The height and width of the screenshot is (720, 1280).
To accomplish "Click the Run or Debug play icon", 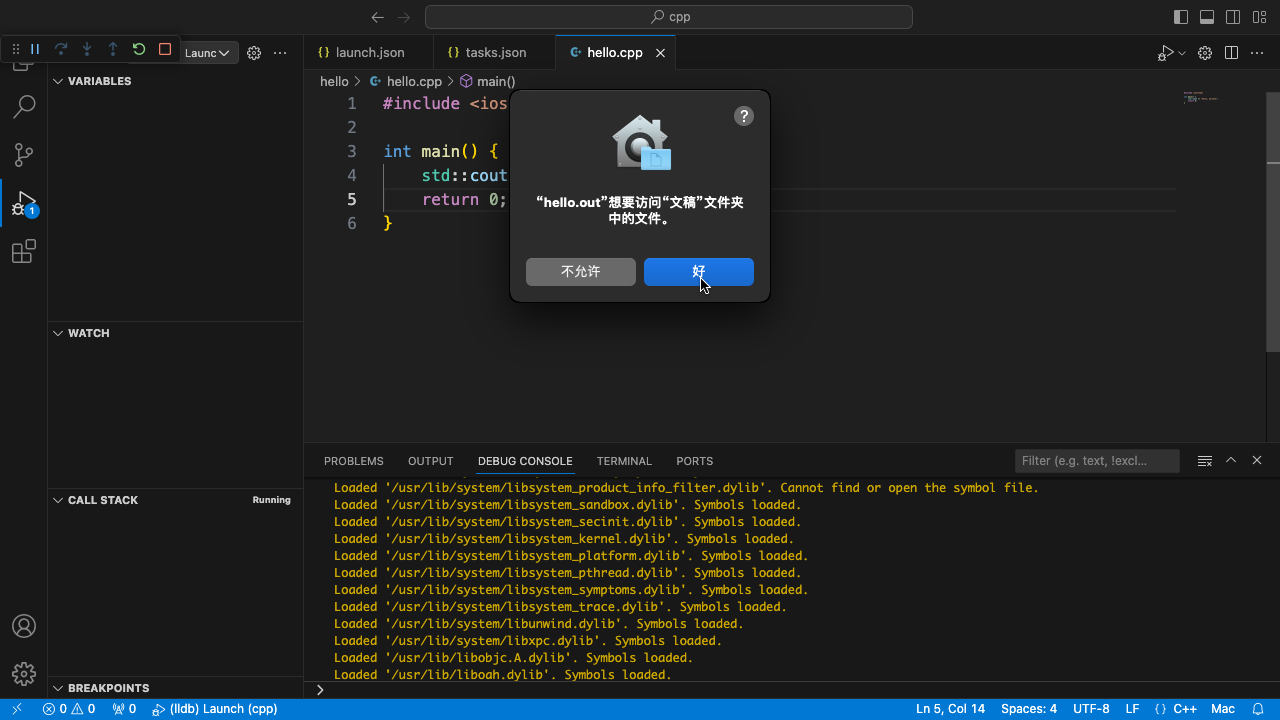I will 1166,53.
